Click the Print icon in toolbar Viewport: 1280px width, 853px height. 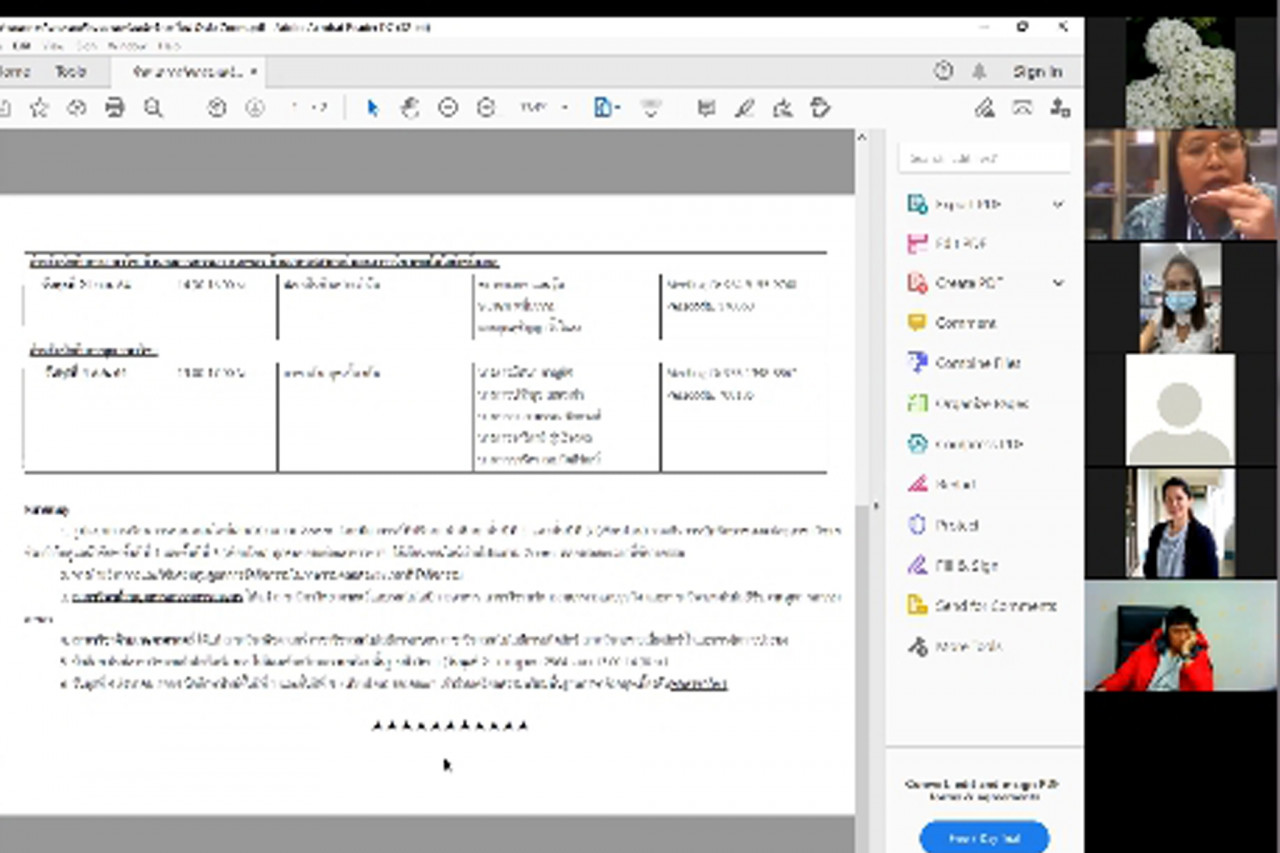coord(115,108)
